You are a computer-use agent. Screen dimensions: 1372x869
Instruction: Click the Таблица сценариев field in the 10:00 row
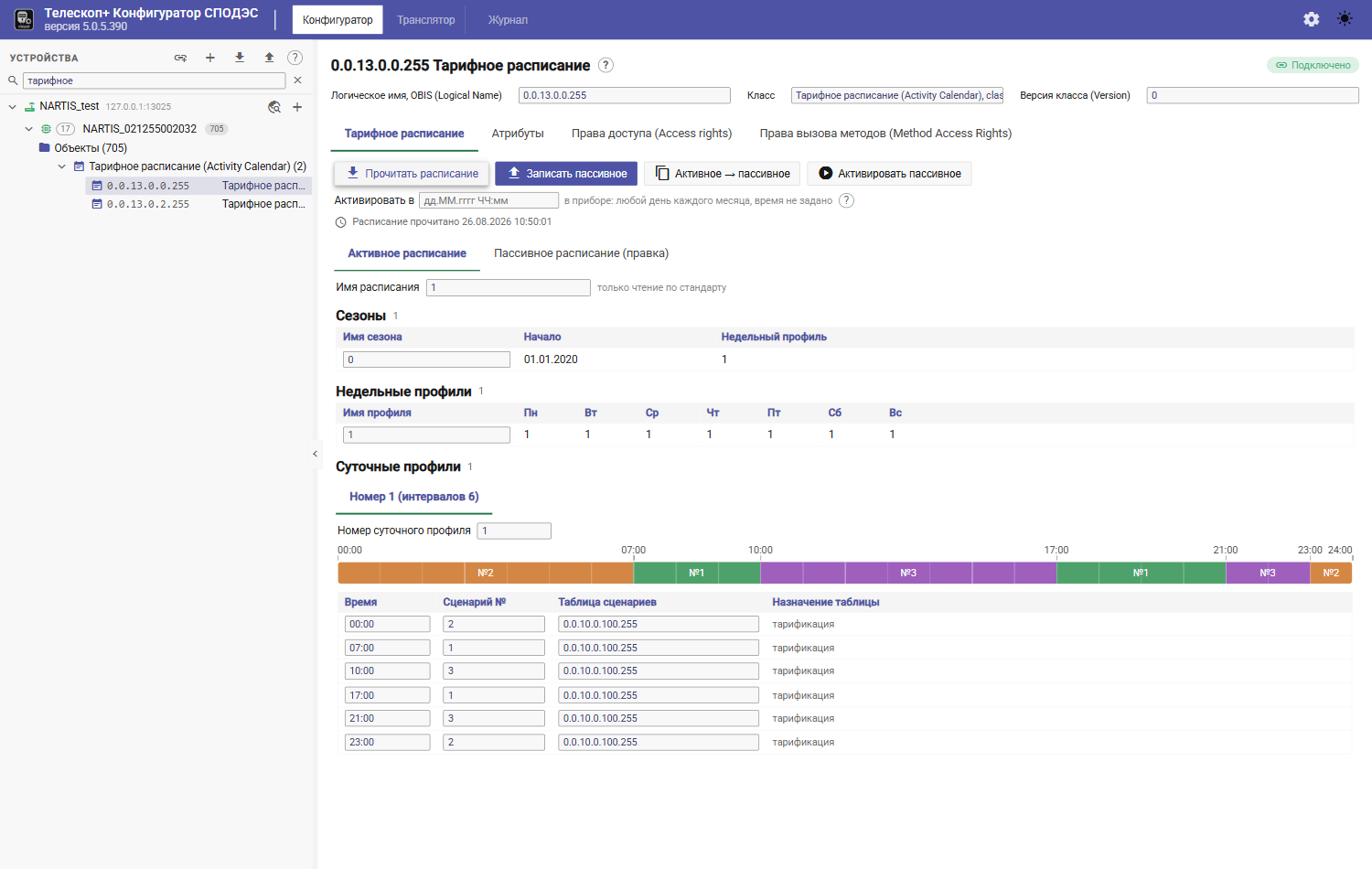point(659,671)
